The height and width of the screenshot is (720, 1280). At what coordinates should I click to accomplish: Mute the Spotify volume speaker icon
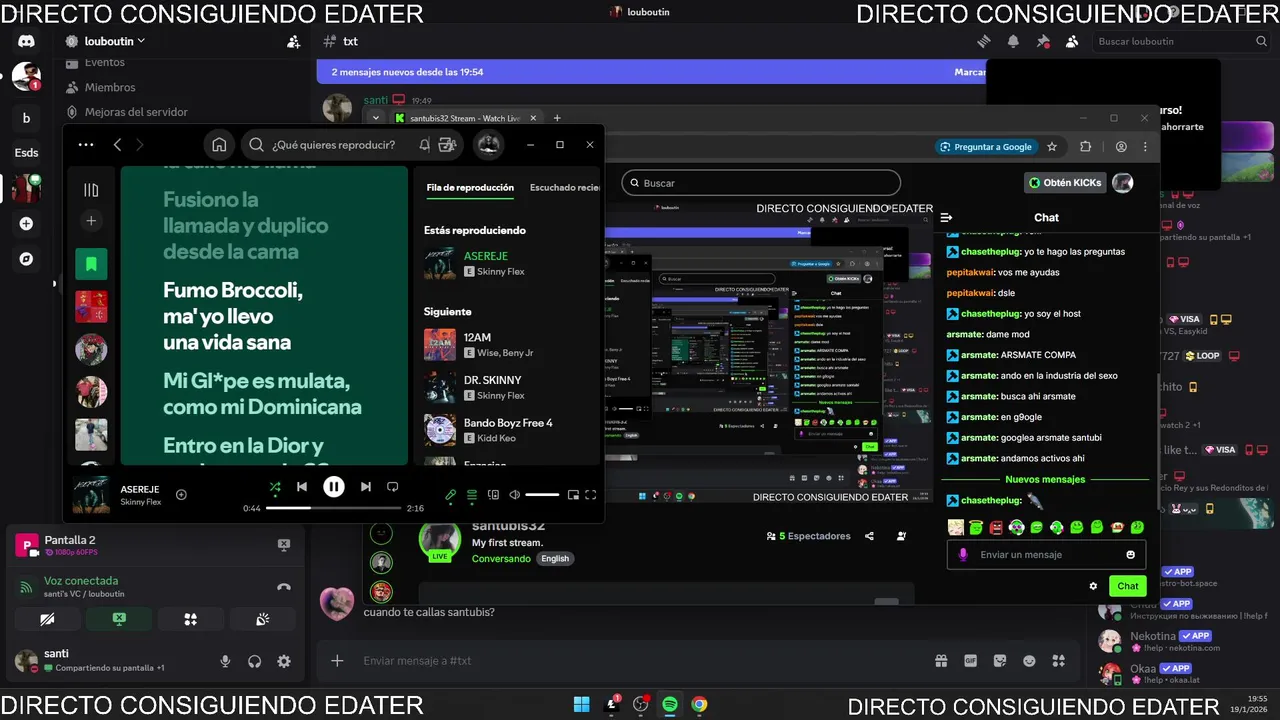514,494
